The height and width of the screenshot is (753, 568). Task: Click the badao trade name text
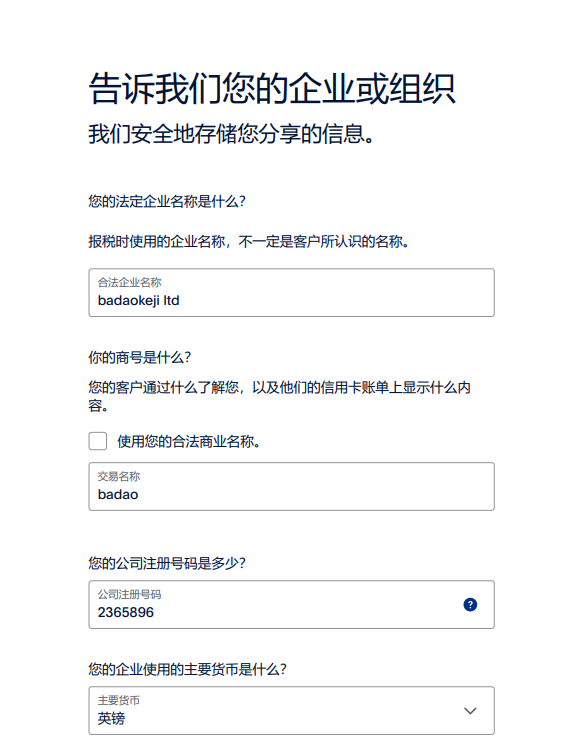(118, 495)
